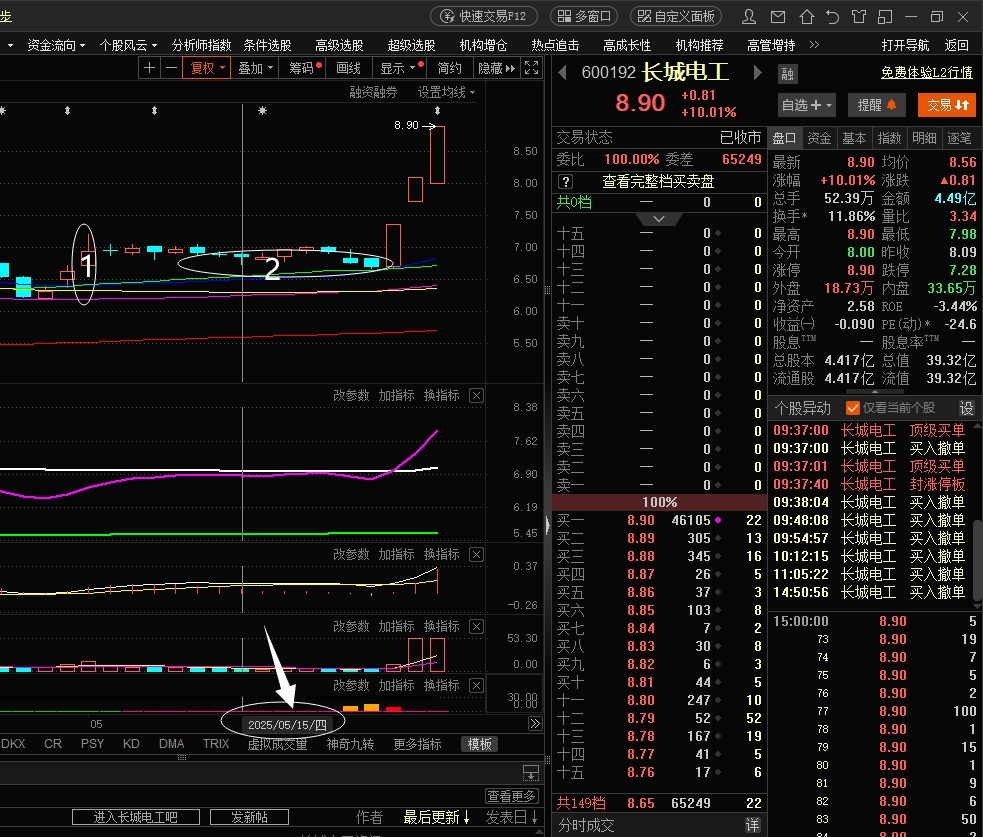Screen dimensions: 983x837
Task: Click the 模板 template button
Action: point(479,744)
